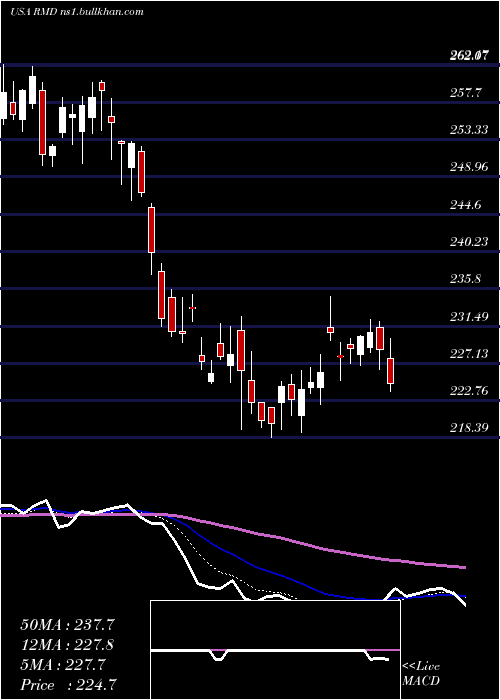Click the 235.8 price axis label
Screen dimensions: 500x700
click(x=467, y=279)
